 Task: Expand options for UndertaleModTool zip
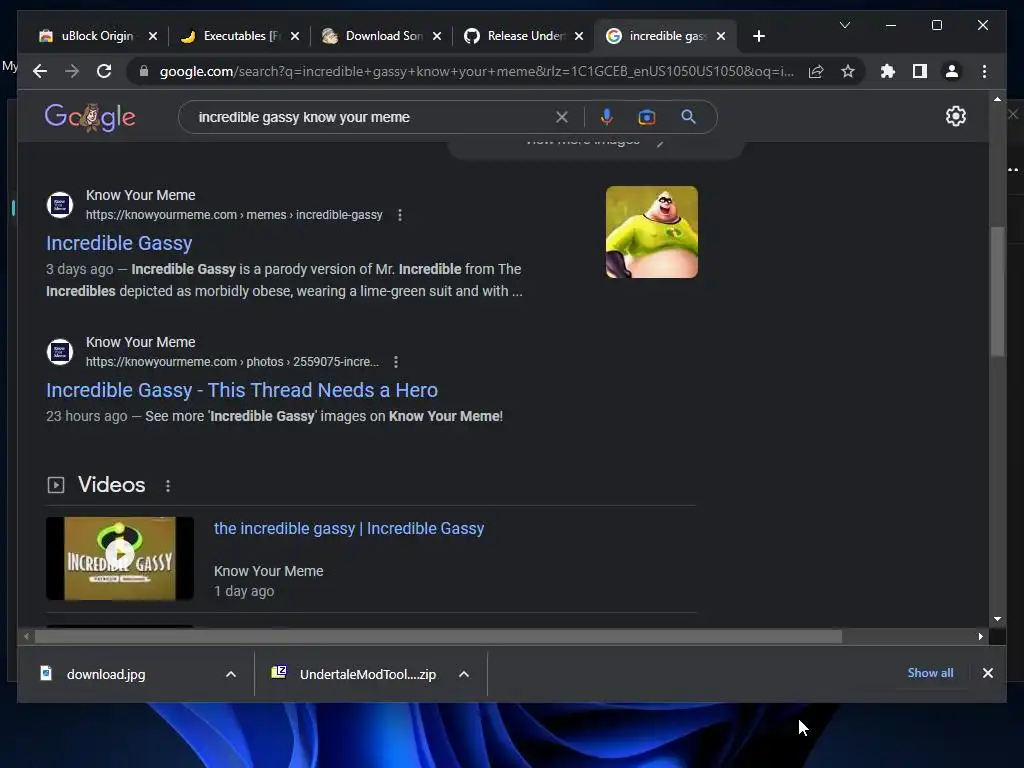pyautogui.click(x=464, y=675)
